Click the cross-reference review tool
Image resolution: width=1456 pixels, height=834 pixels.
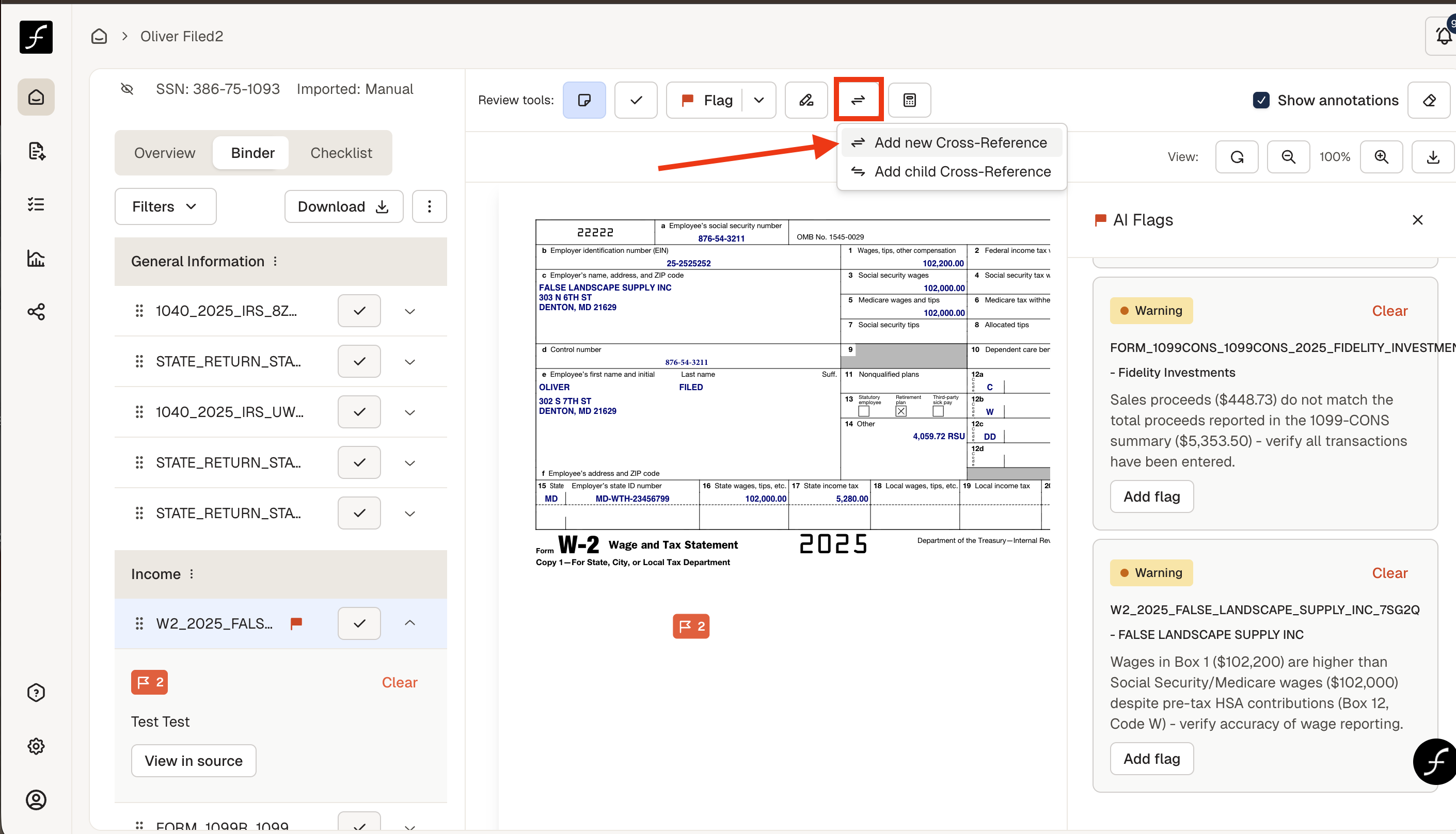pyautogui.click(x=858, y=100)
